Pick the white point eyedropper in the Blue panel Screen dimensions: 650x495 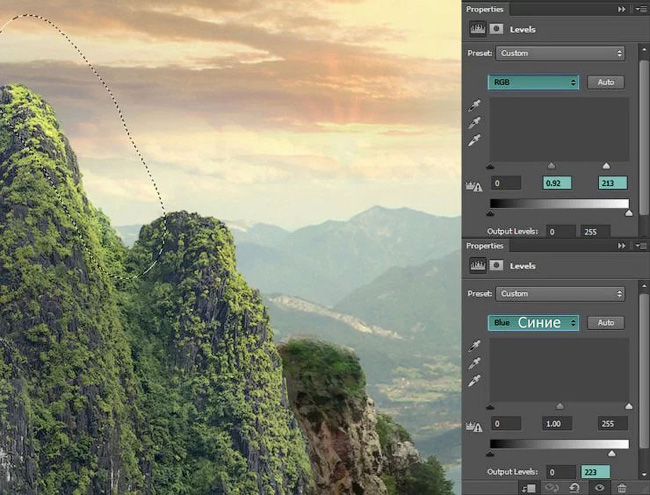475,381
